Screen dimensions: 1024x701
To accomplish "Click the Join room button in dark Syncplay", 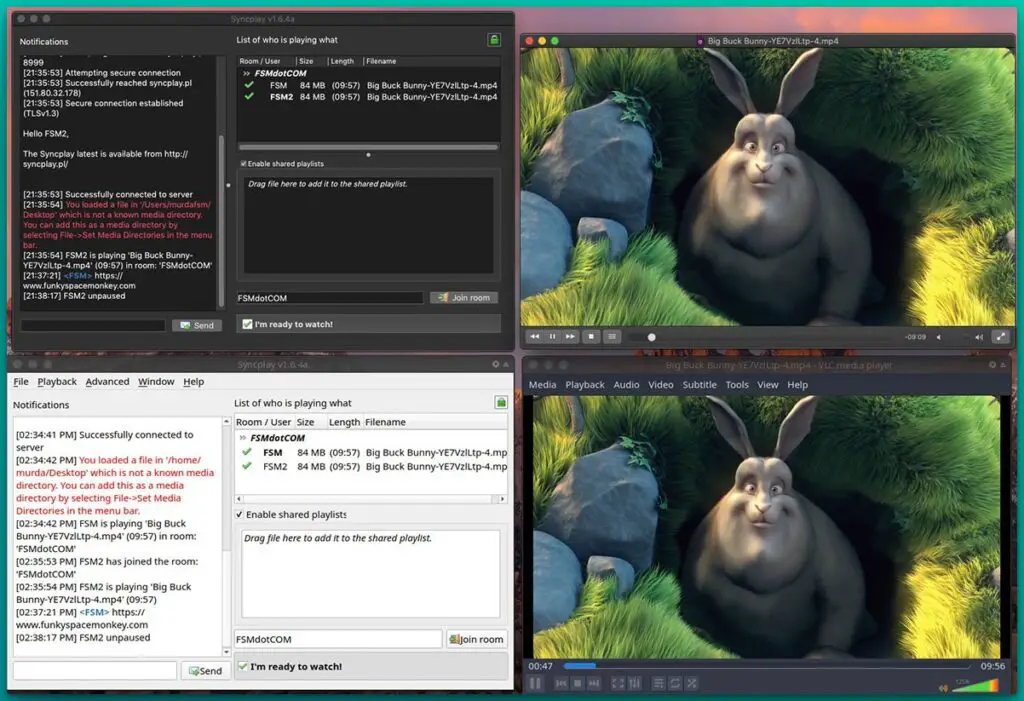I will [x=464, y=298].
